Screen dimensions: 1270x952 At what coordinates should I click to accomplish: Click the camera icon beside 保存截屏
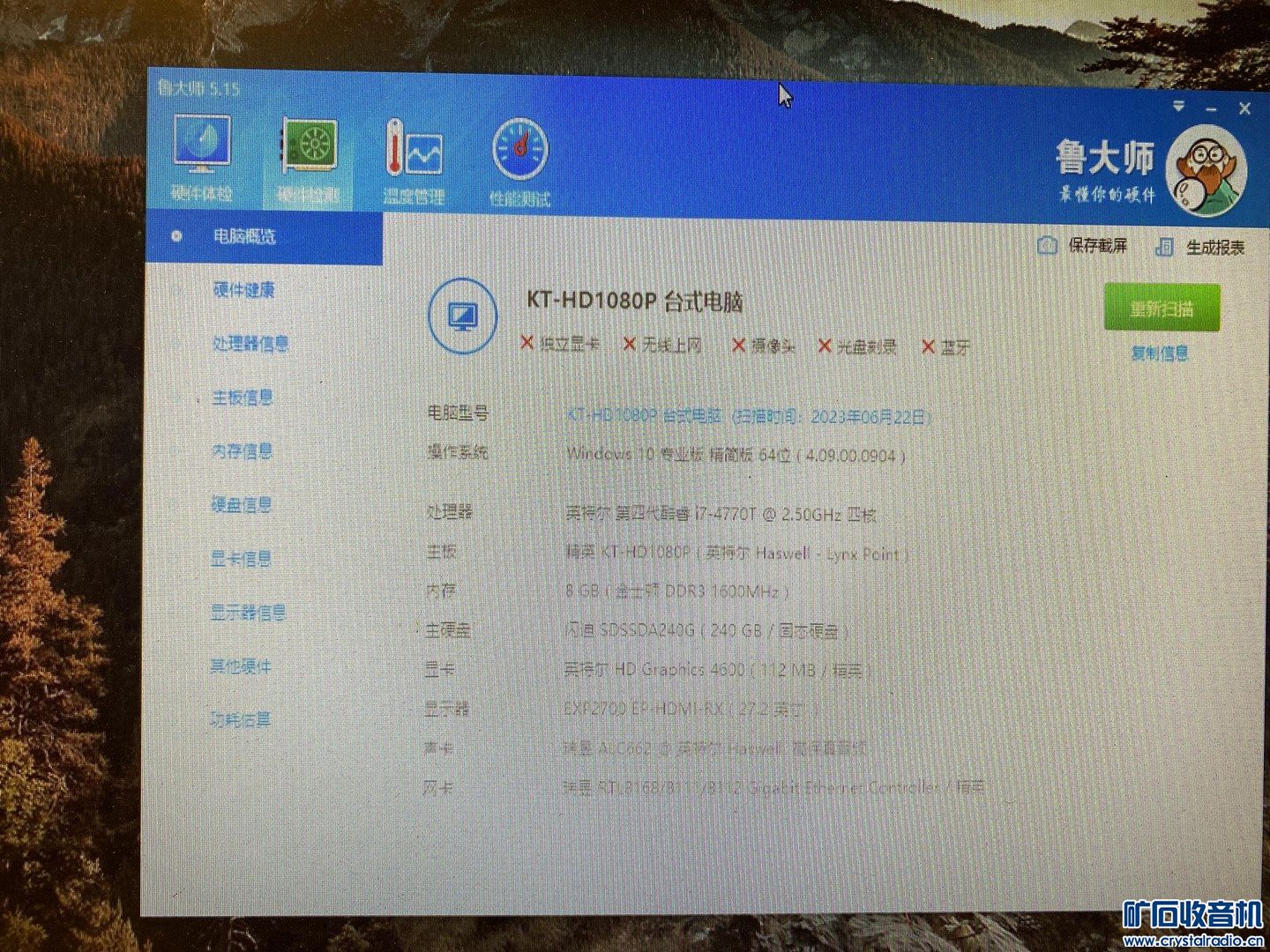tap(1047, 246)
